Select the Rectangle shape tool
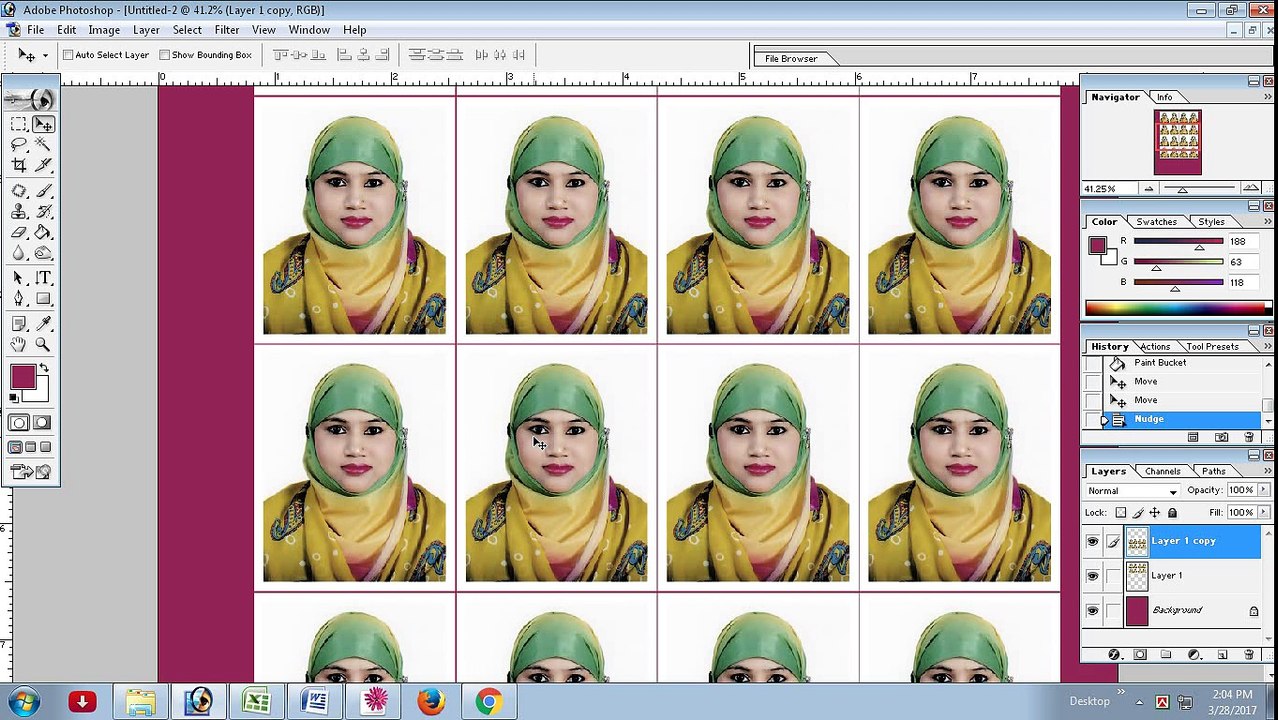Screen dimensions: 1278x720 click(x=43, y=298)
